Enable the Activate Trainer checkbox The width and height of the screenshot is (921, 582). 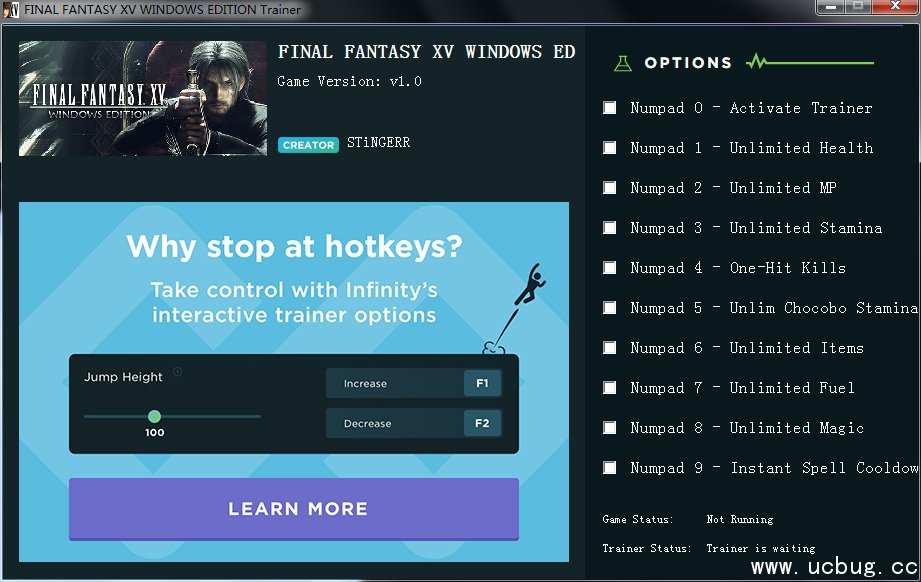610,107
